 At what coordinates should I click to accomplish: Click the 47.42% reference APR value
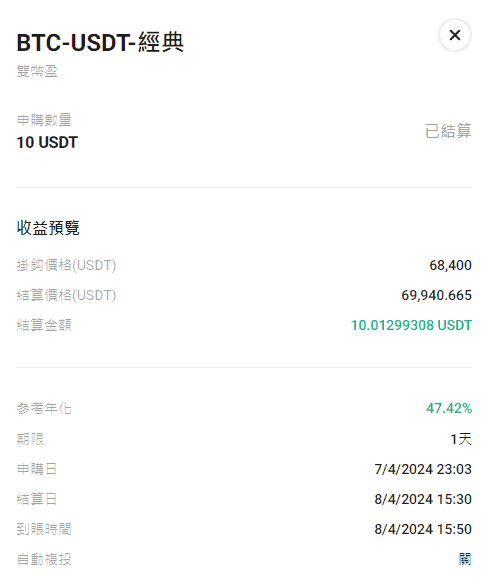click(449, 408)
